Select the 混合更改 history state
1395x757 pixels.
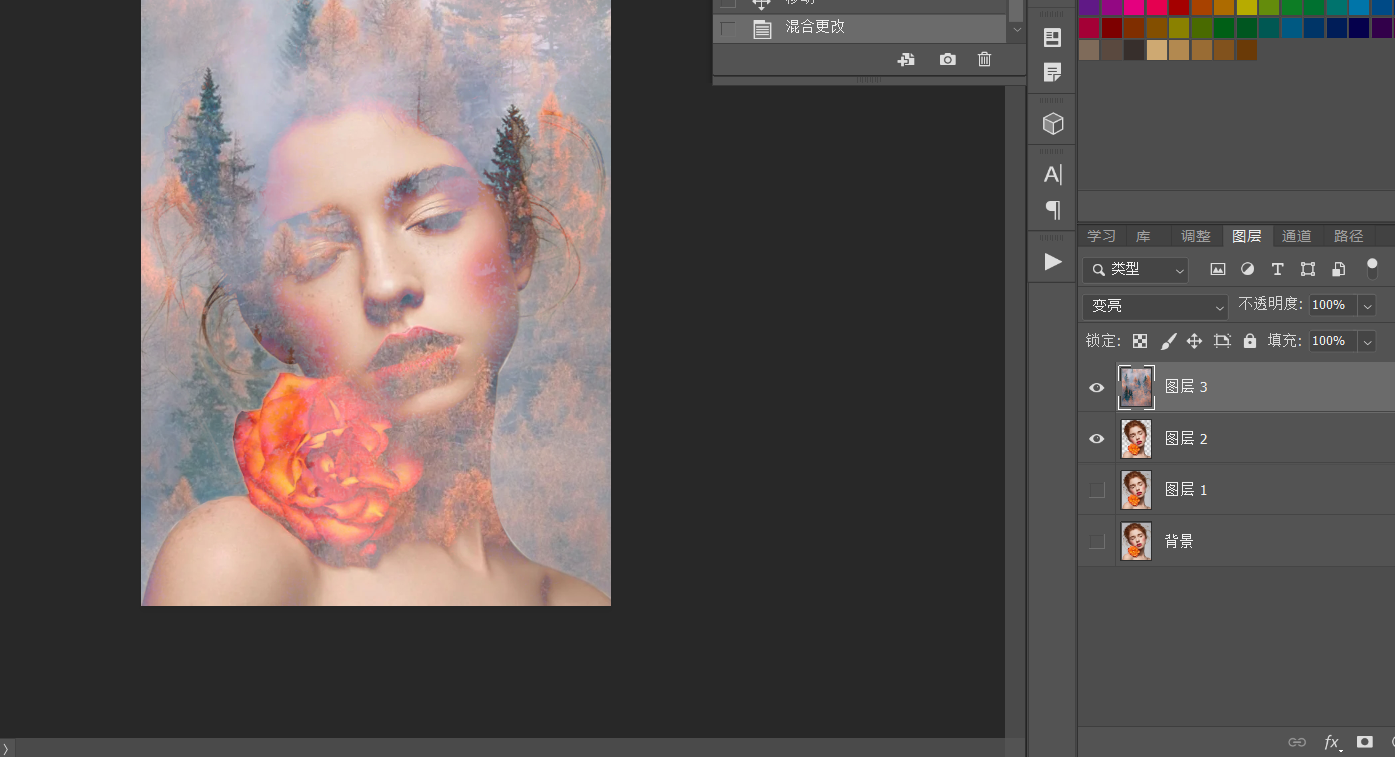click(x=815, y=28)
